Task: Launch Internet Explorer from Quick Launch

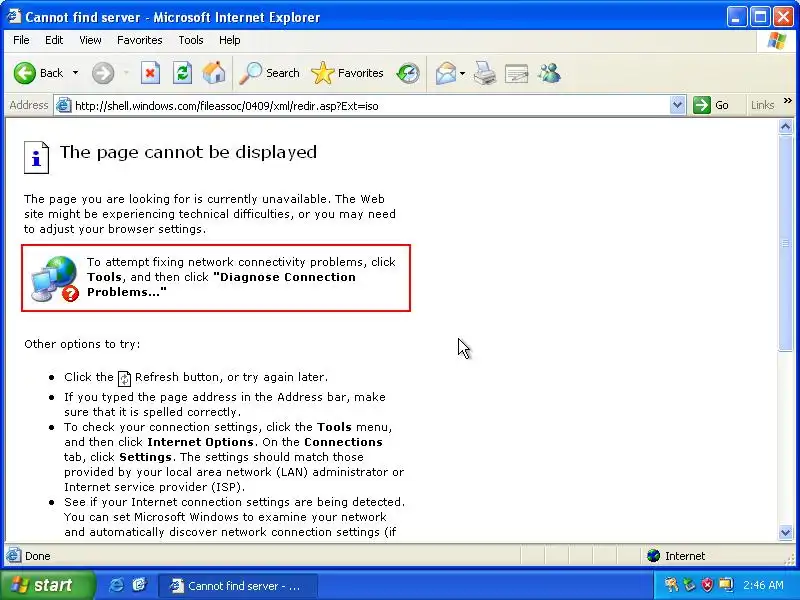Action: pyautogui.click(x=116, y=585)
